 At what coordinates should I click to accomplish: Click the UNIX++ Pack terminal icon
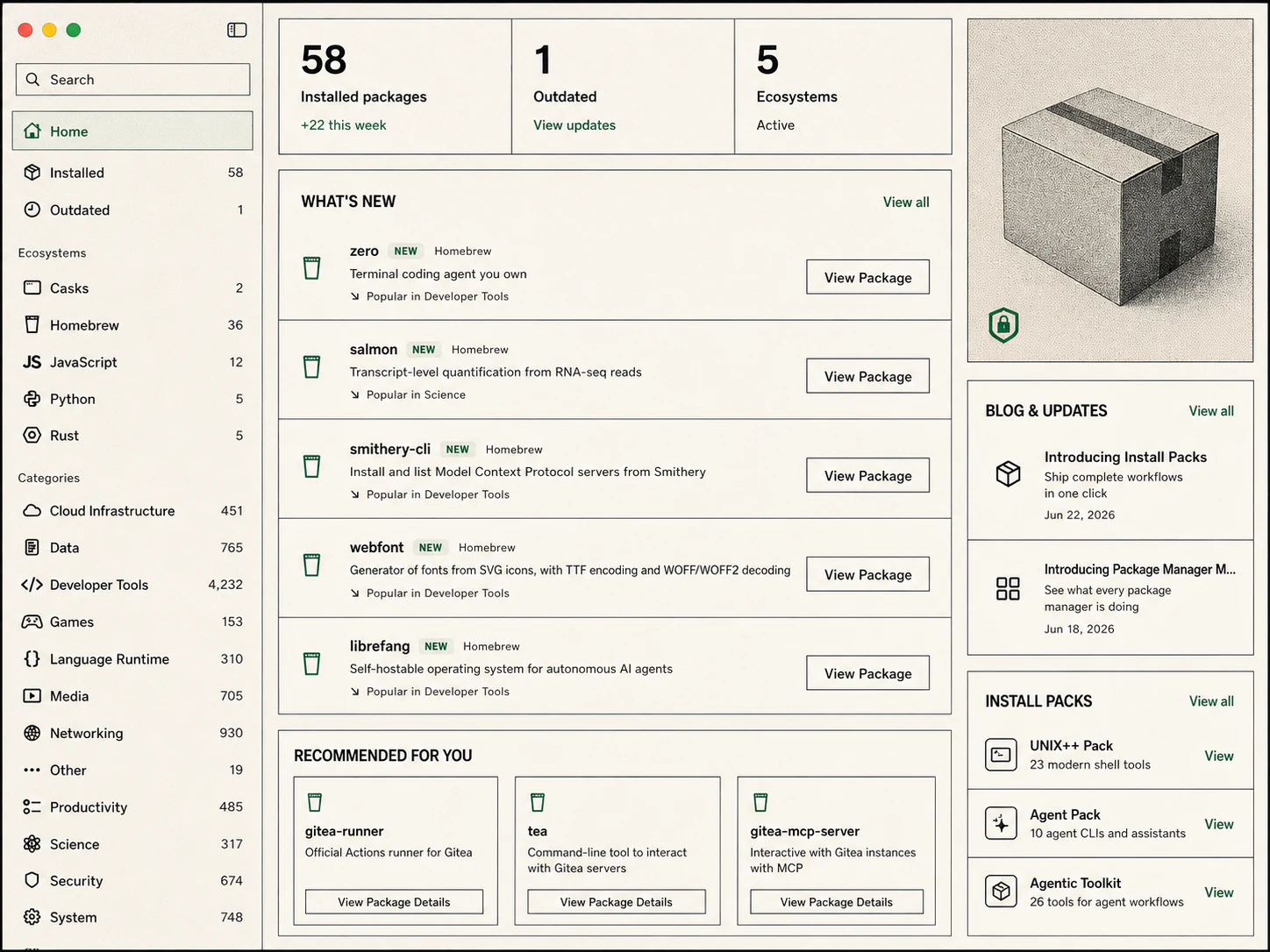click(x=1001, y=755)
